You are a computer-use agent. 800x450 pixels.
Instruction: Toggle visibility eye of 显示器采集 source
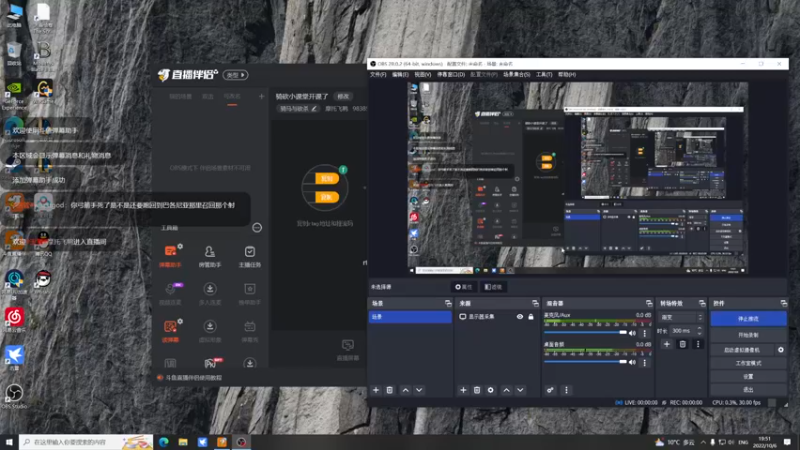519,317
